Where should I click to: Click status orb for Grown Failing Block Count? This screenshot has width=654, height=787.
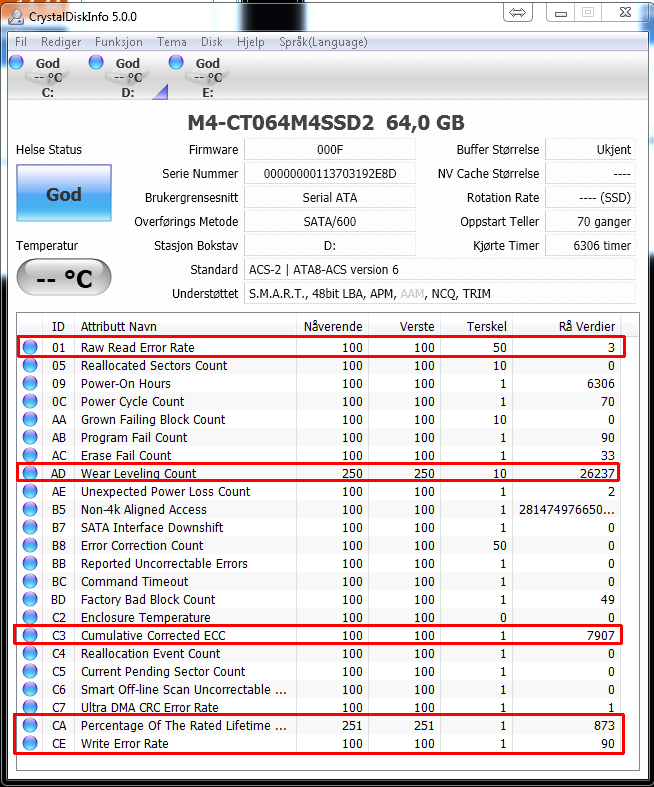30,419
